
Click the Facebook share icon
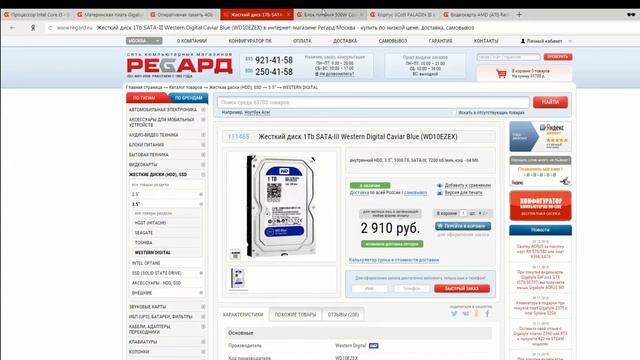pyautogui.click(x=487, y=313)
